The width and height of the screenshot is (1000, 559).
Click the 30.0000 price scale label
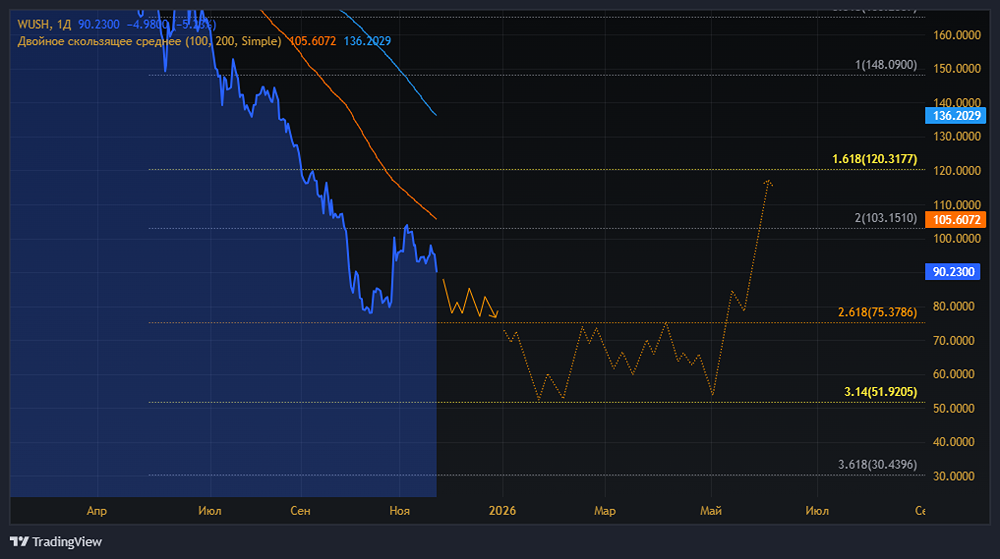(953, 476)
